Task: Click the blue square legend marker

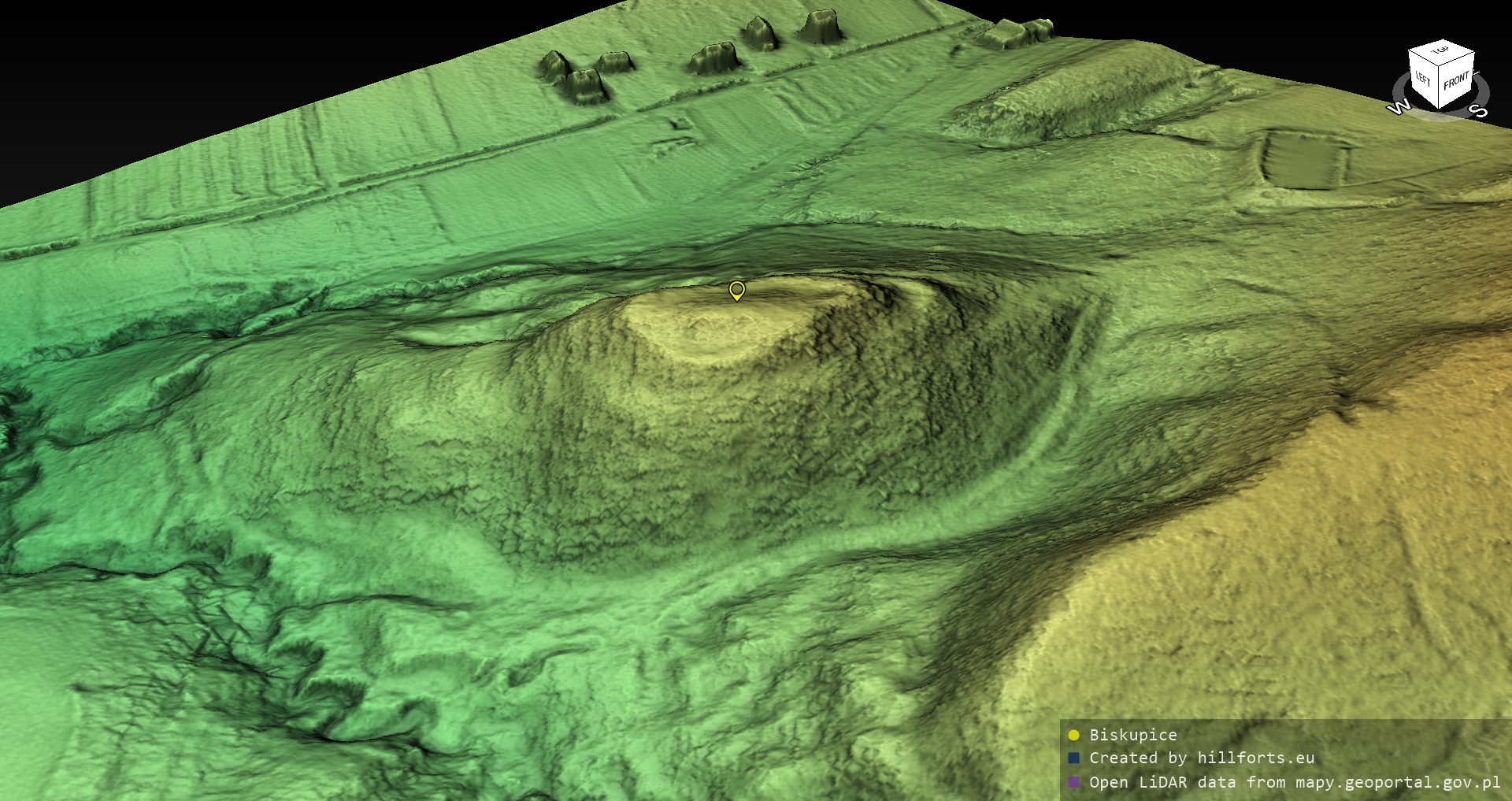Action: coord(1073,758)
